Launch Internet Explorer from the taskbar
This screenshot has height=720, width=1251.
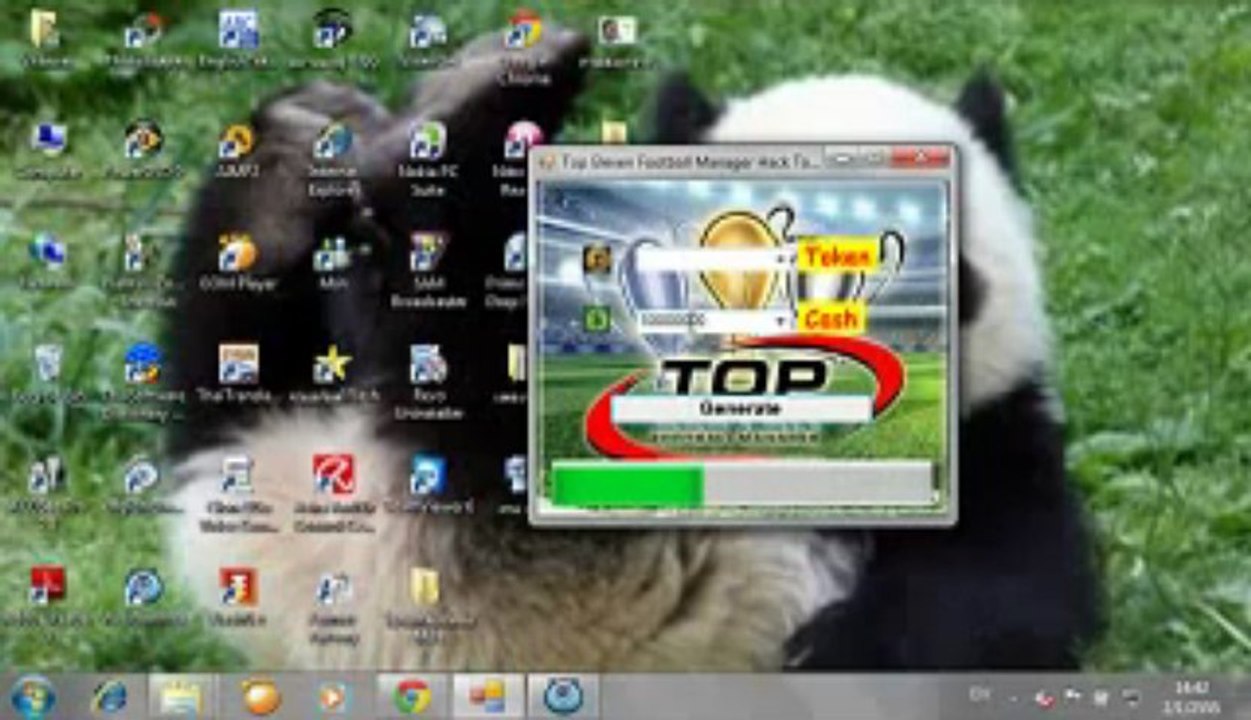(108, 696)
